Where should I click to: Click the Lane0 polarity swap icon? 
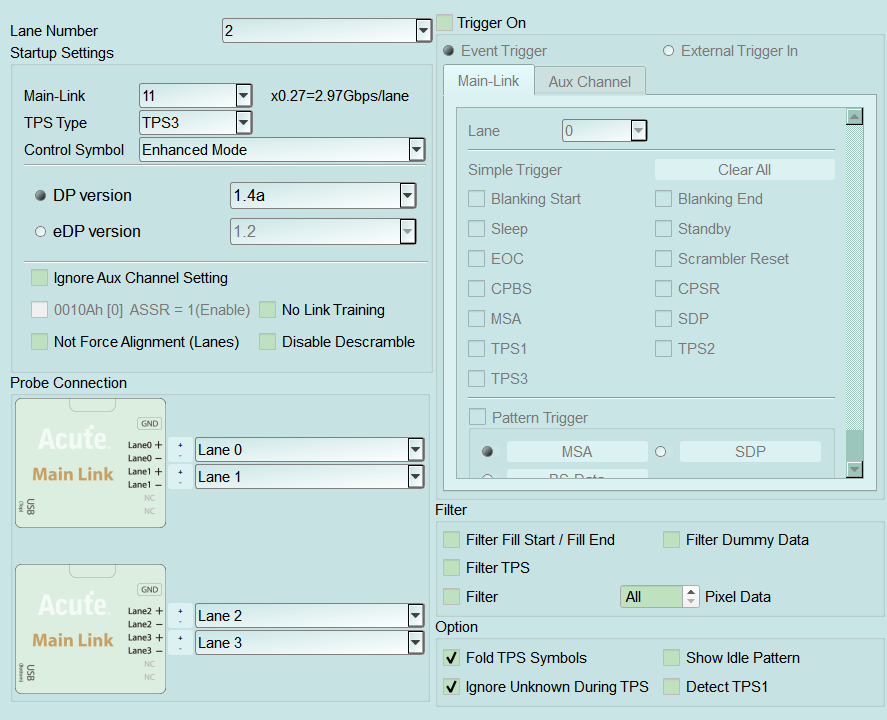(180, 450)
